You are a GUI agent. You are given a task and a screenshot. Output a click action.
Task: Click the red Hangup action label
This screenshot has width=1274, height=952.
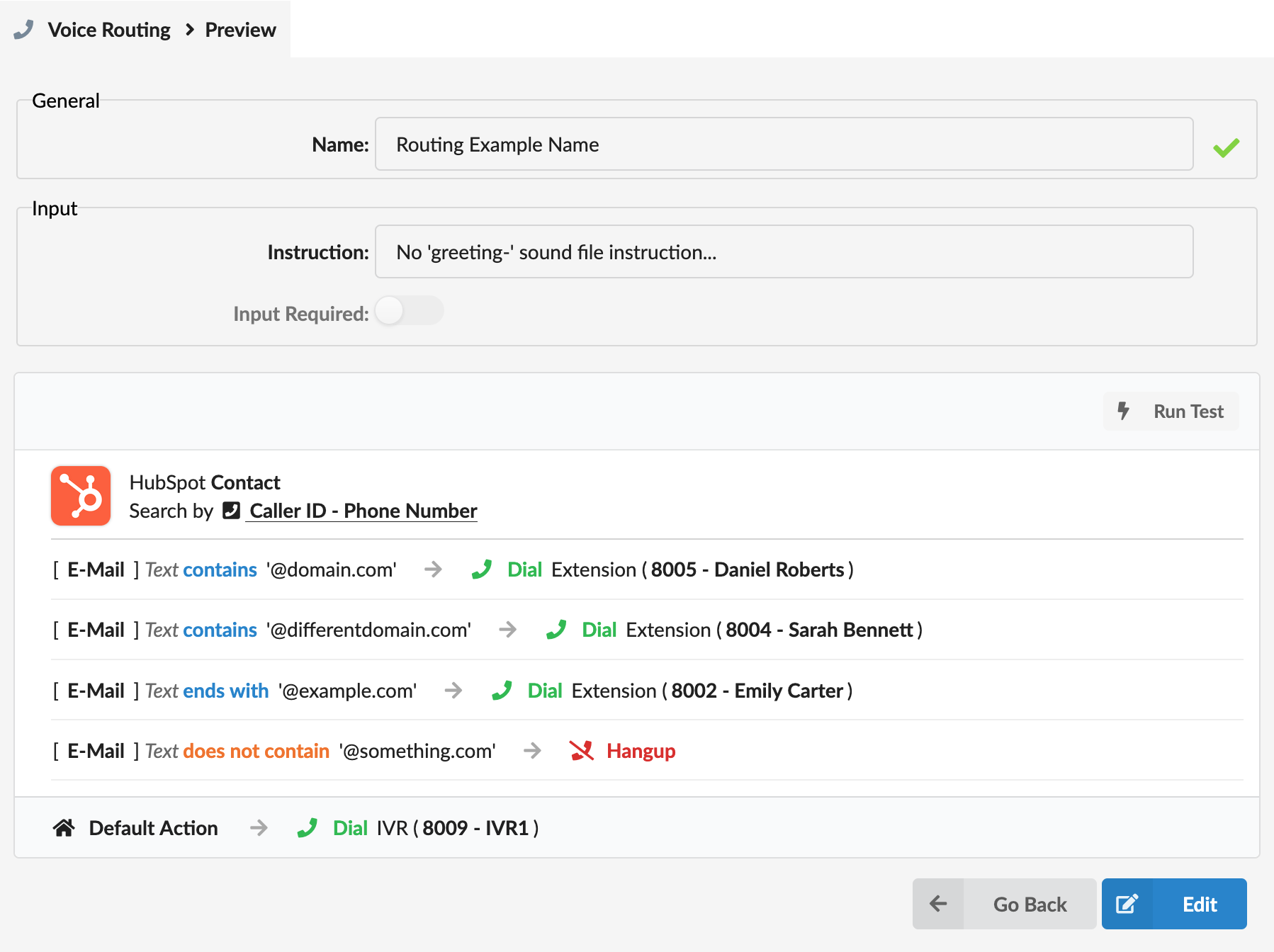641,751
